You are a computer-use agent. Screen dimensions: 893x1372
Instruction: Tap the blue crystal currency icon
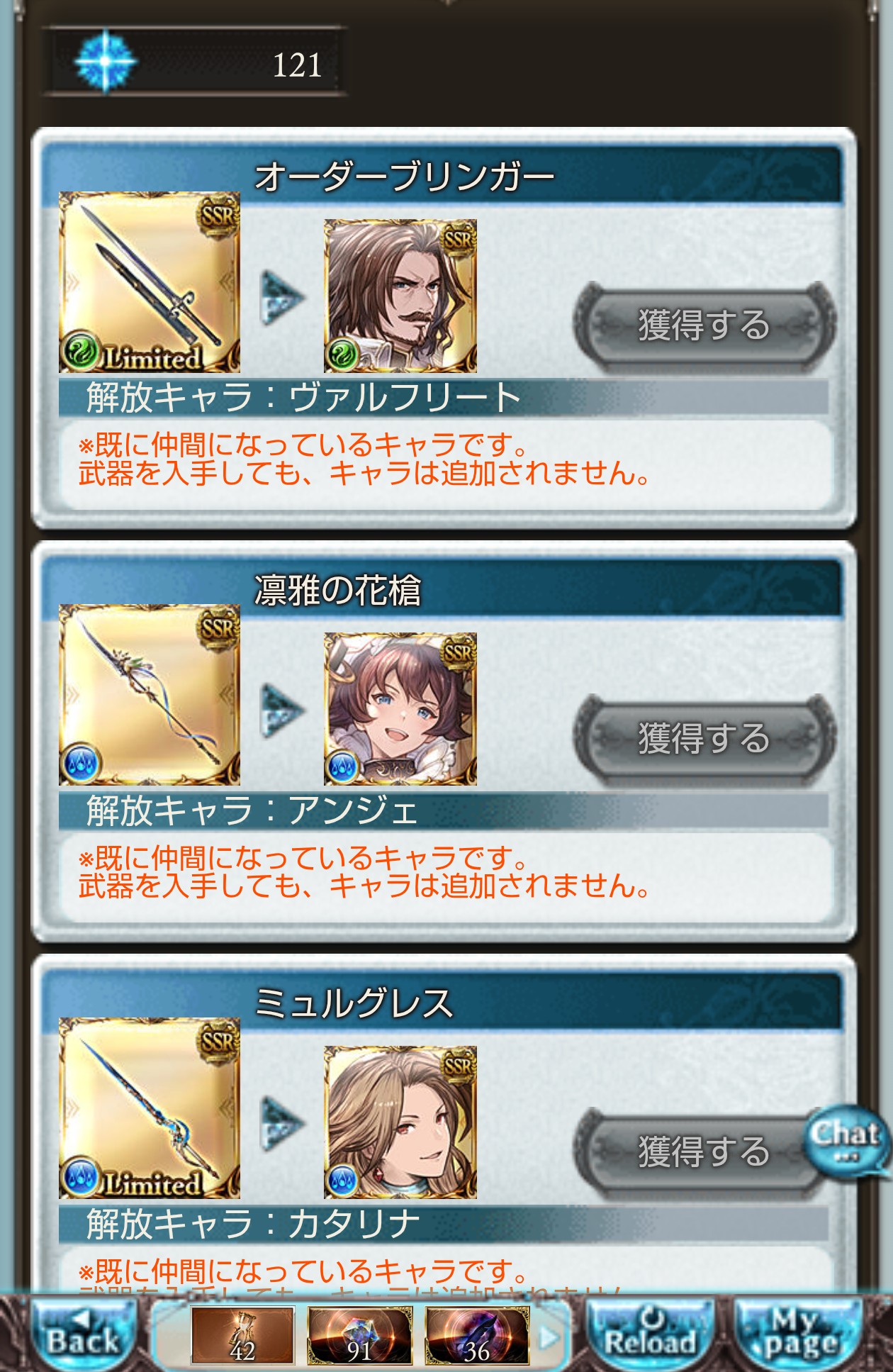point(106,61)
